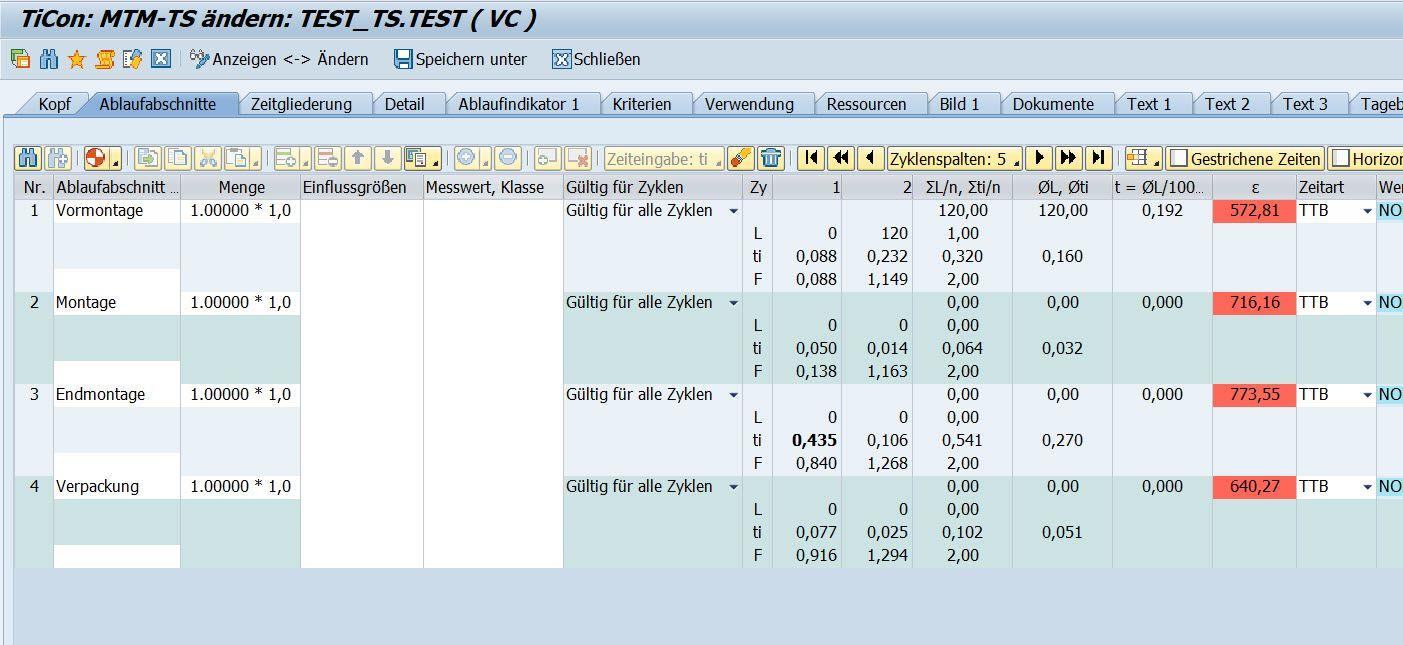Open the Ressourcen tab
This screenshot has width=1403, height=645.
[x=866, y=104]
